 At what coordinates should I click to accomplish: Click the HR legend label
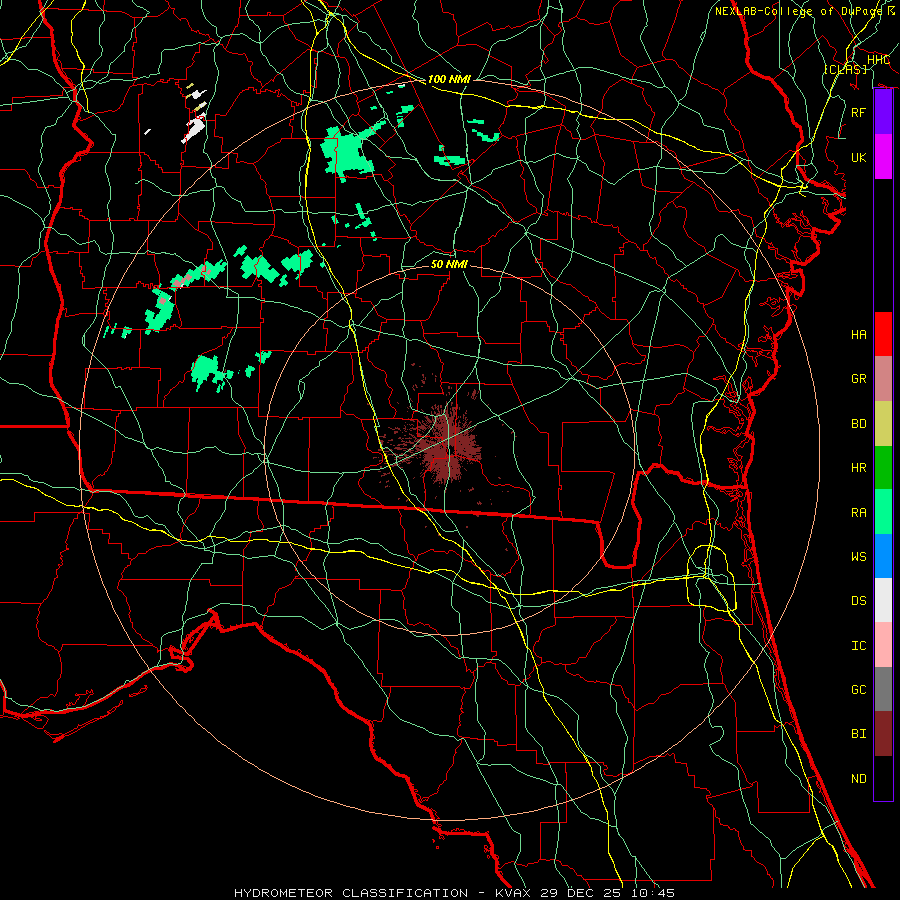tap(859, 468)
